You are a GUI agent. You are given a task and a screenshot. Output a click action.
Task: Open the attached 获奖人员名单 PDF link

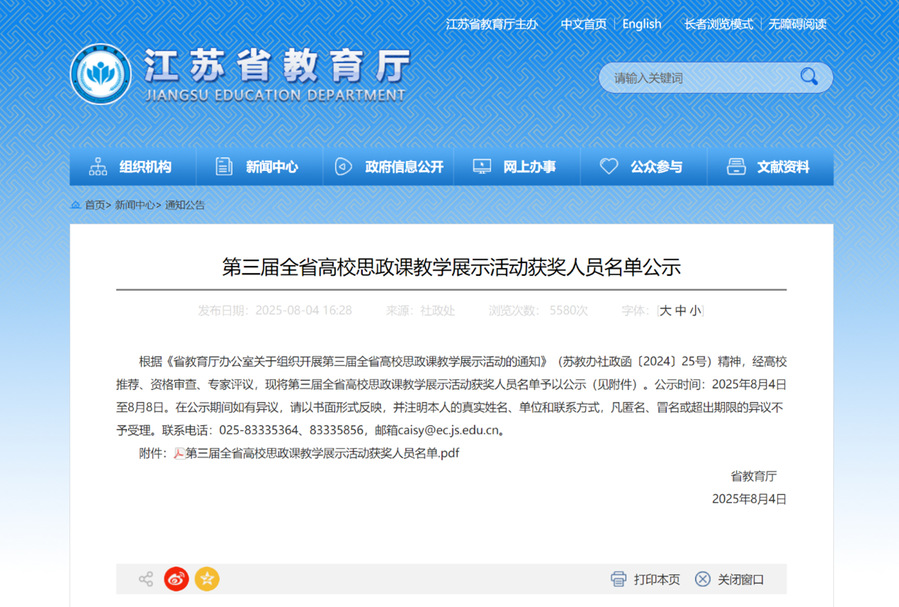coord(322,453)
